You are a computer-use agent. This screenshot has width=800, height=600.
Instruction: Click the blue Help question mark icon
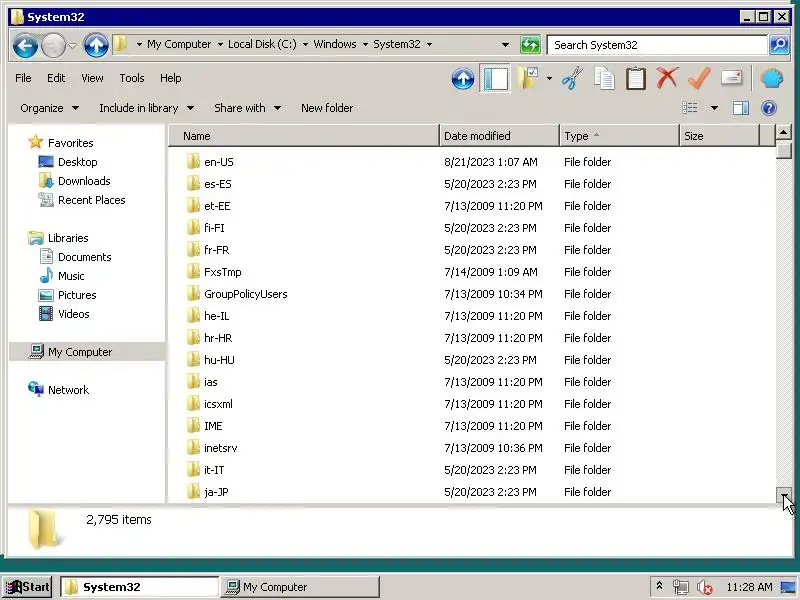coord(768,108)
